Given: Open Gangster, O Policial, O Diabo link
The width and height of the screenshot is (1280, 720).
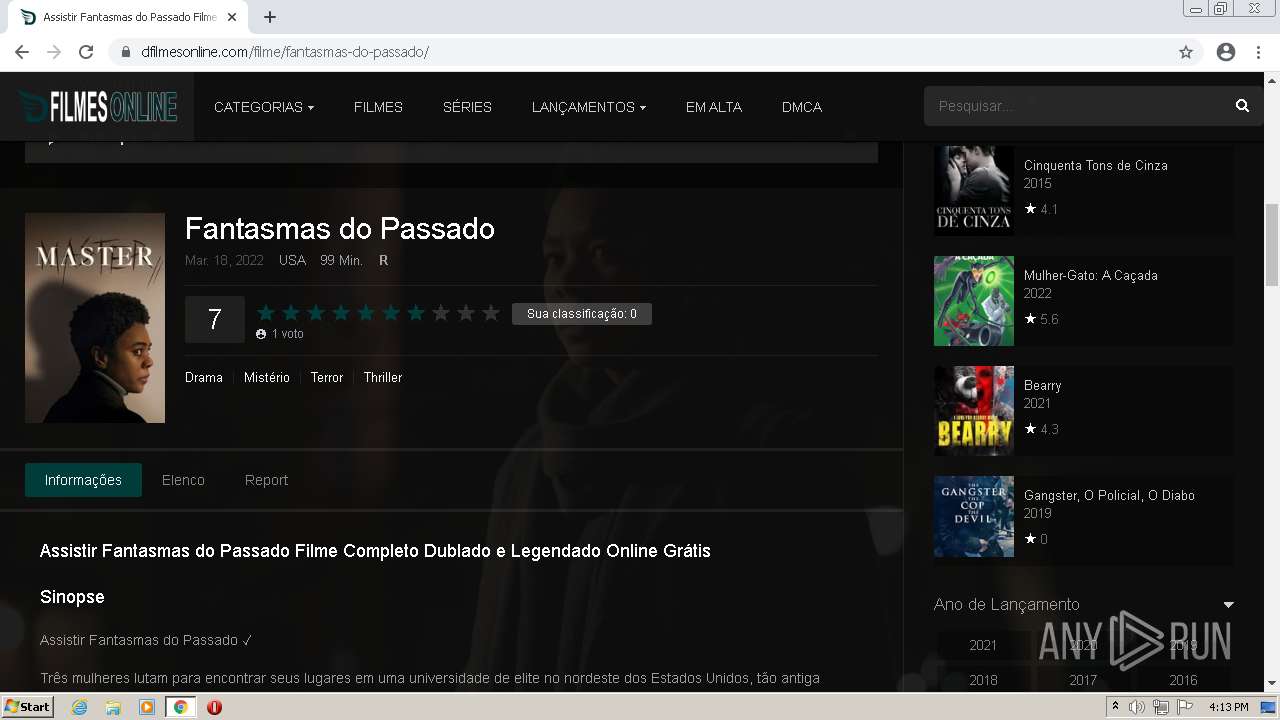Looking at the screenshot, I should [x=1109, y=495].
